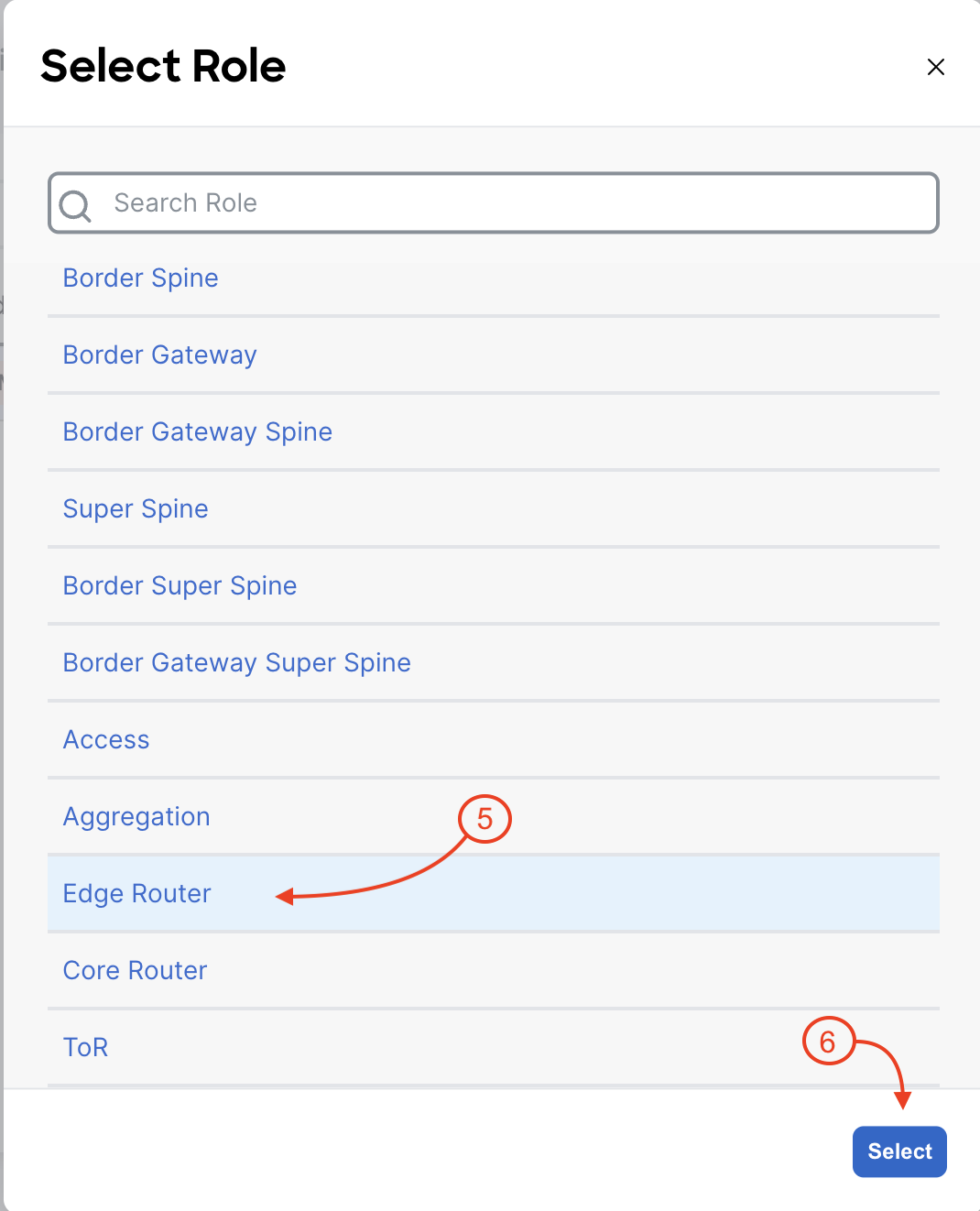Click the red arrowhead above Select button
Screen dimensions: 980x1211
[x=903, y=1100]
